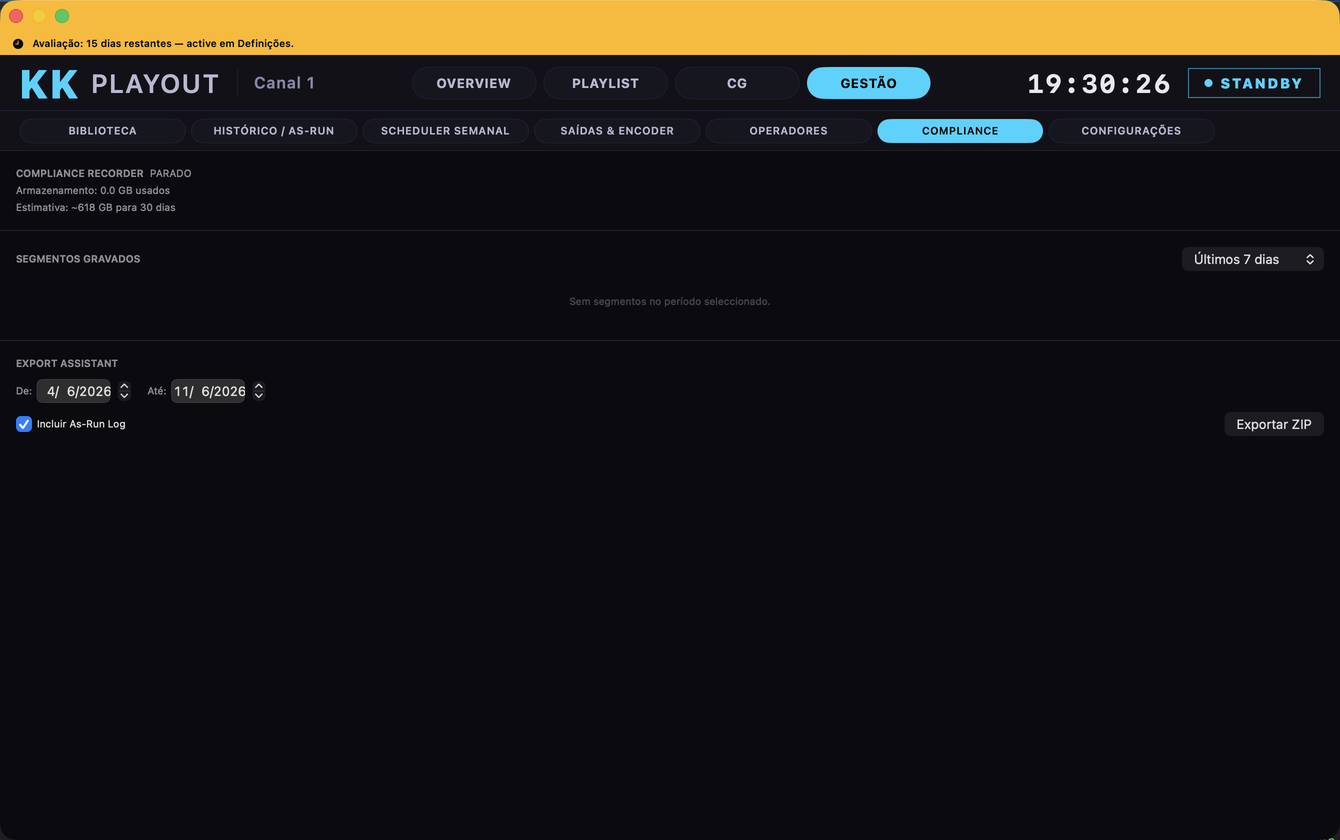Open the CG section
Viewport: 1340px width, 840px height.
(737, 83)
